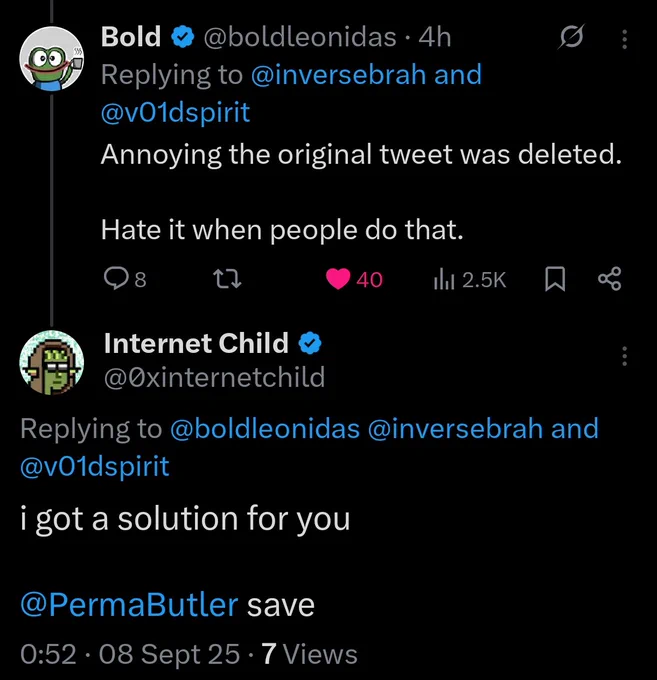Visit @inversebrah in Bold's reply line
Screen dimensions: 657x680
[338, 75]
